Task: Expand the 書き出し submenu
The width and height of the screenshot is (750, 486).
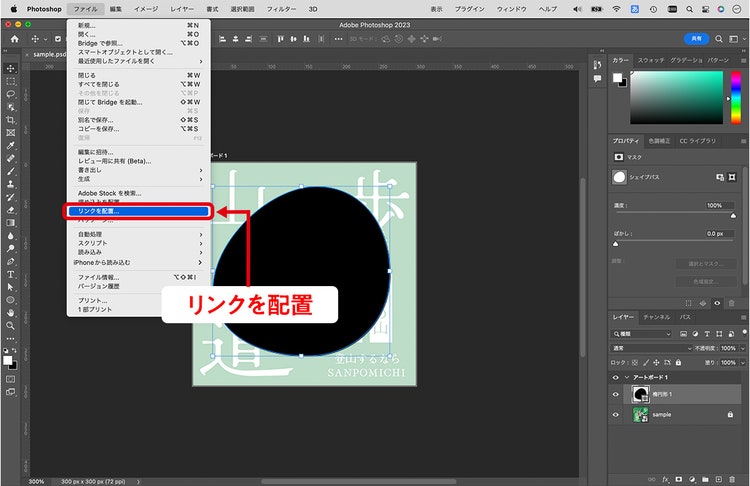Action: point(139,170)
